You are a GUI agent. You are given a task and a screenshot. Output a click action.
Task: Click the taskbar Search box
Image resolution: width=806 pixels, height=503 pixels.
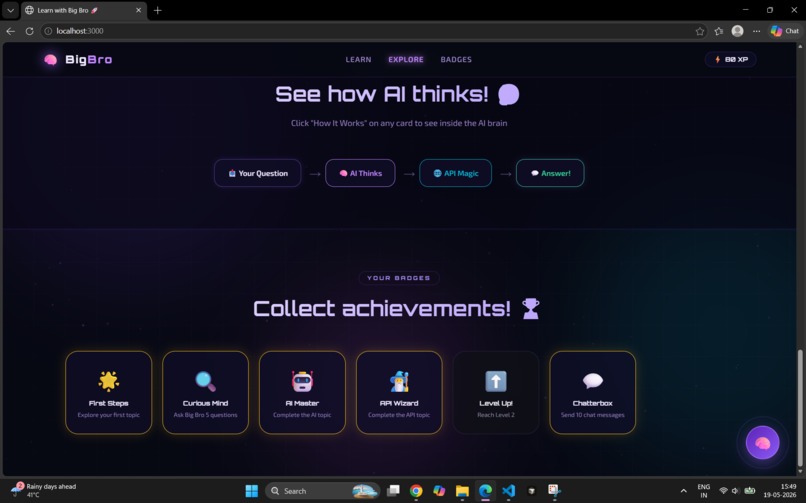coord(322,491)
